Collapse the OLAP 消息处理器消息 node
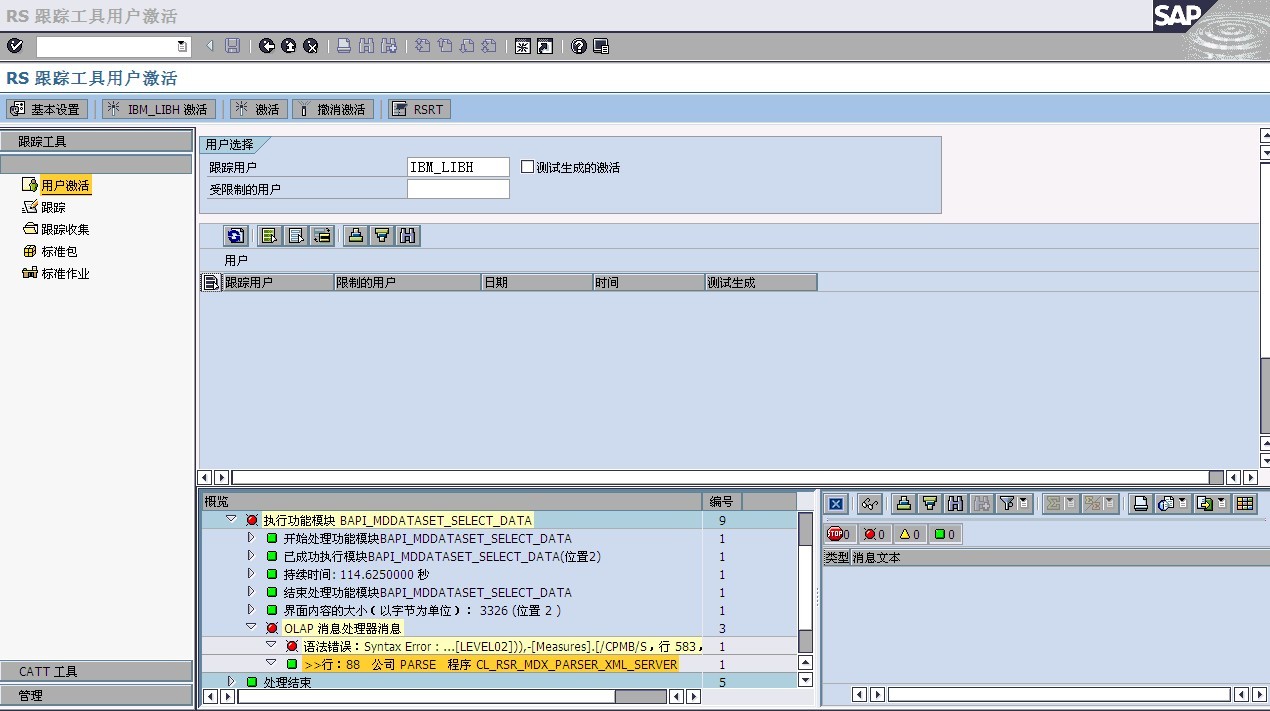The image size is (1270, 711). 251,627
